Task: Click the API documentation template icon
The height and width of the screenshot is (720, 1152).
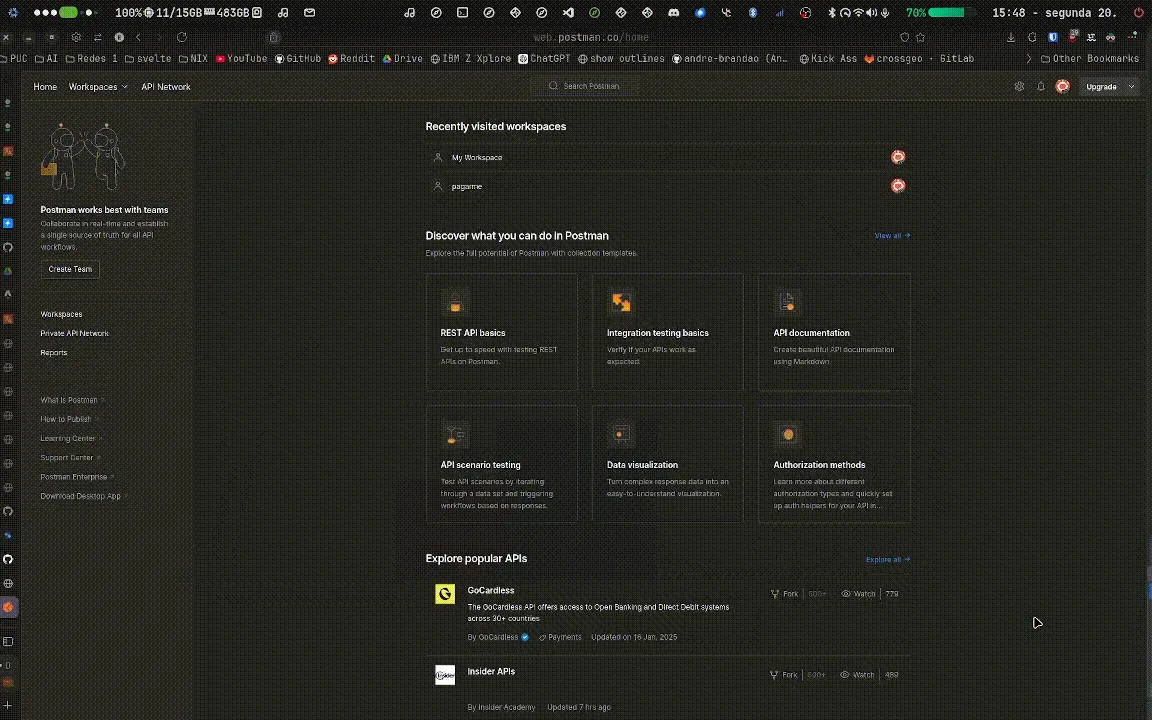Action: (787, 302)
